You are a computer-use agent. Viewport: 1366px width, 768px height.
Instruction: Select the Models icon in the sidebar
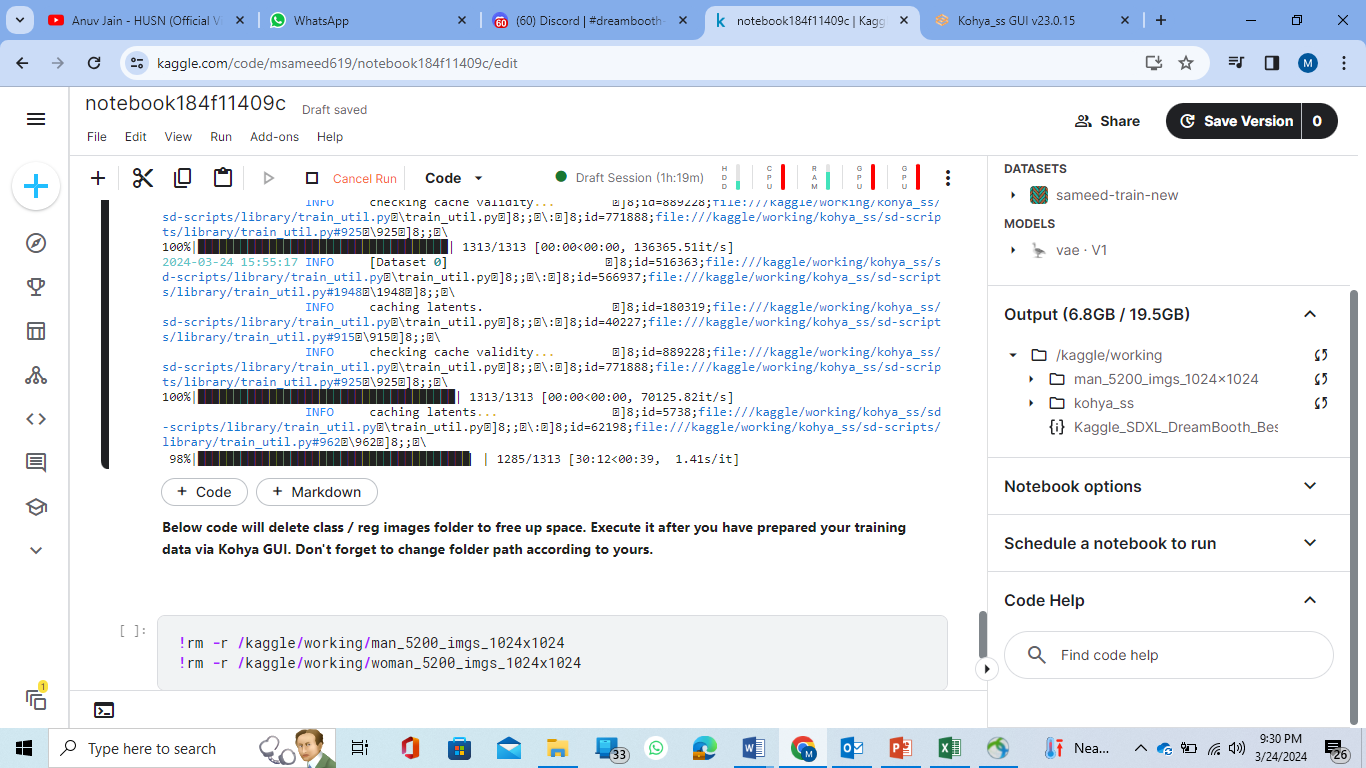point(36,374)
